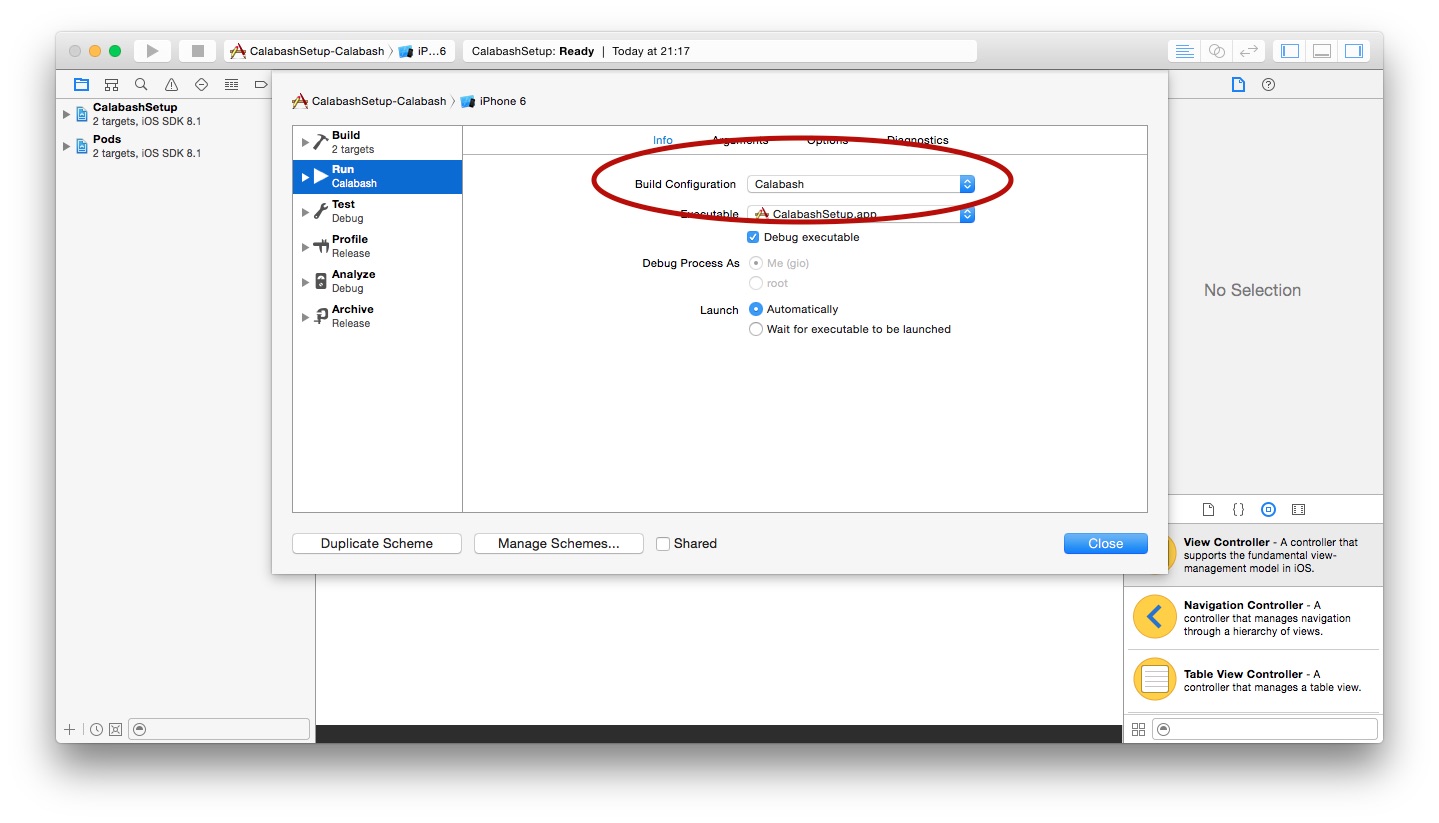Toggle the bottom Debug area
Image resolution: width=1439 pixels, height=823 pixels.
(1322, 51)
